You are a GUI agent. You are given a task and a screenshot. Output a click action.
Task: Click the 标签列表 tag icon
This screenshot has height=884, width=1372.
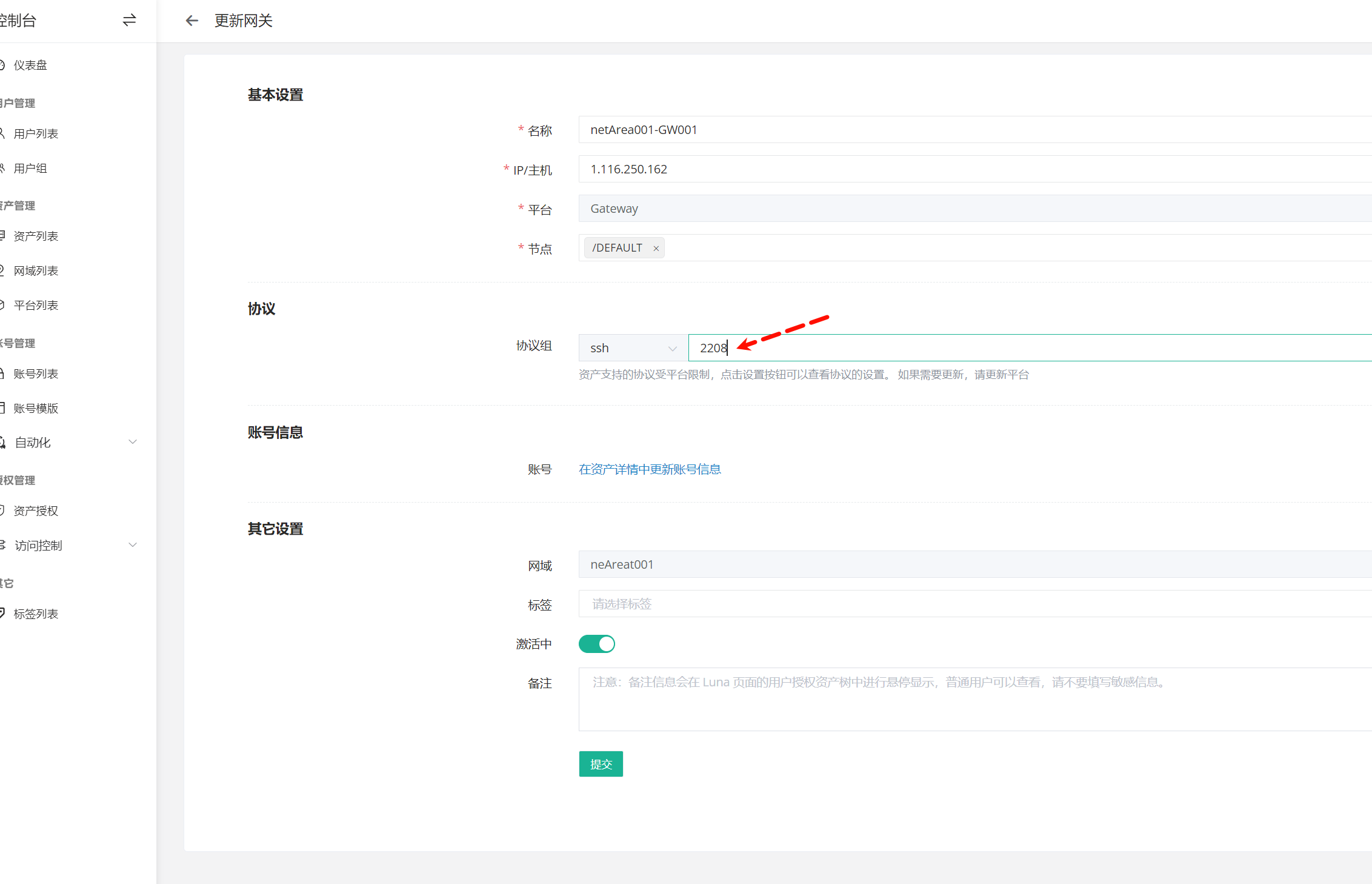(x=2, y=614)
